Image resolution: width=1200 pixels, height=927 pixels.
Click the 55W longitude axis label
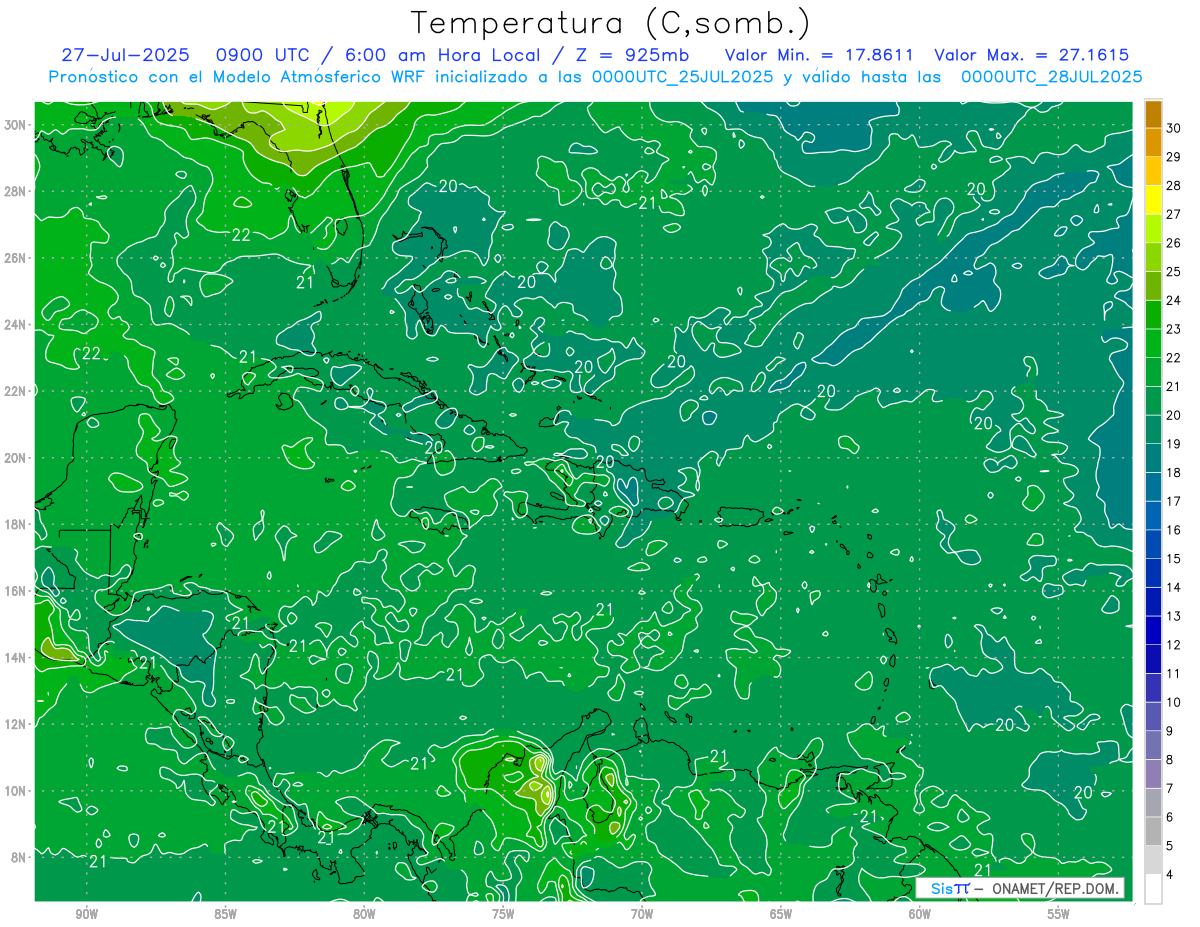pos(1059,914)
